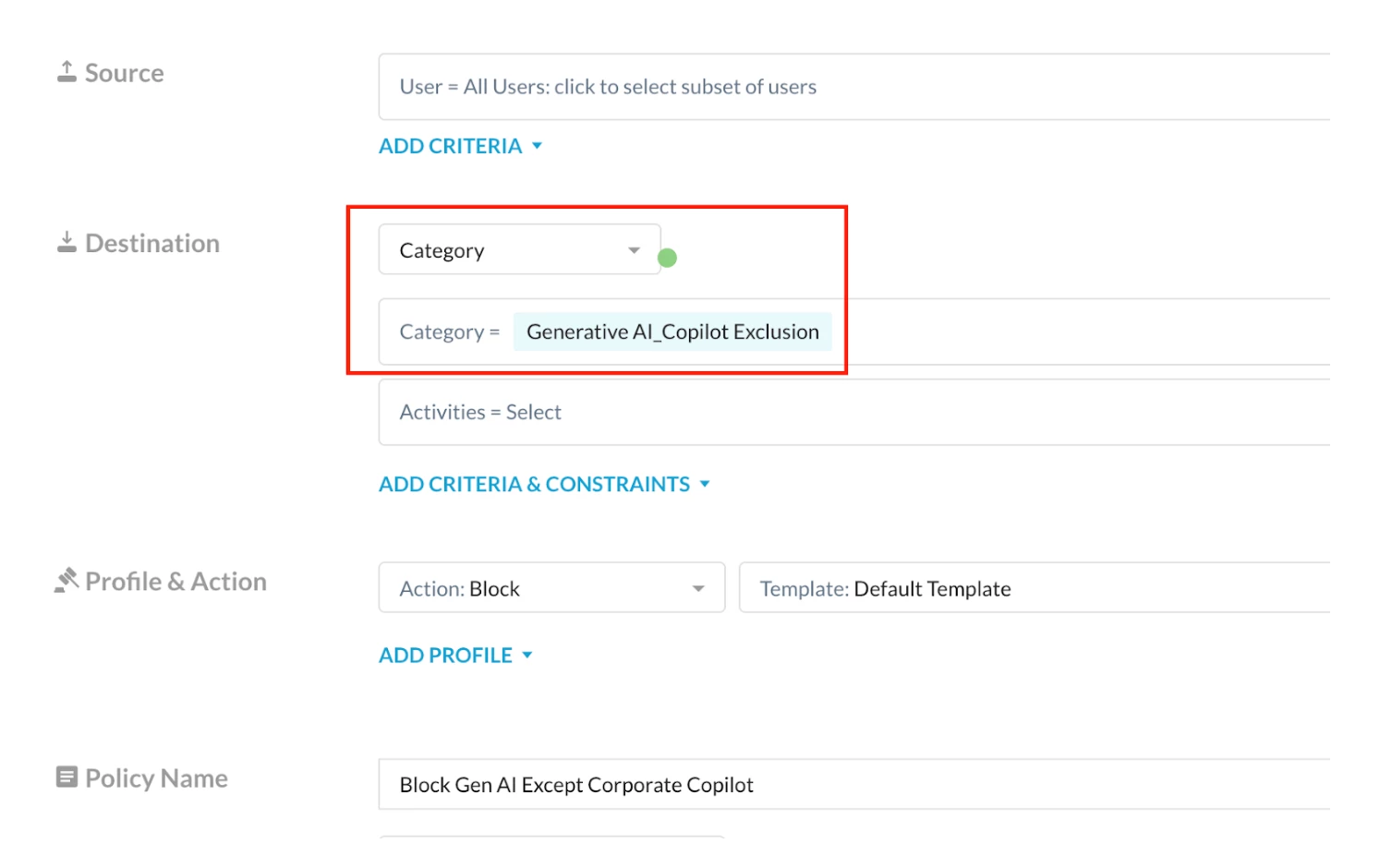Open the Category destination type dropdown
The width and height of the screenshot is (1380, 868).
[519, 250]
